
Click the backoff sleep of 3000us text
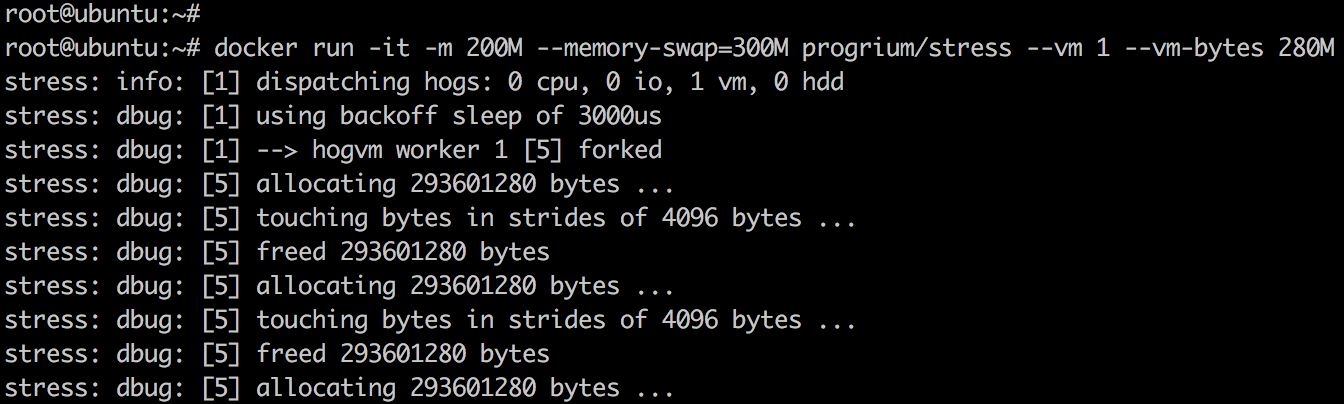pyautogui.click(x=501, y=116)
